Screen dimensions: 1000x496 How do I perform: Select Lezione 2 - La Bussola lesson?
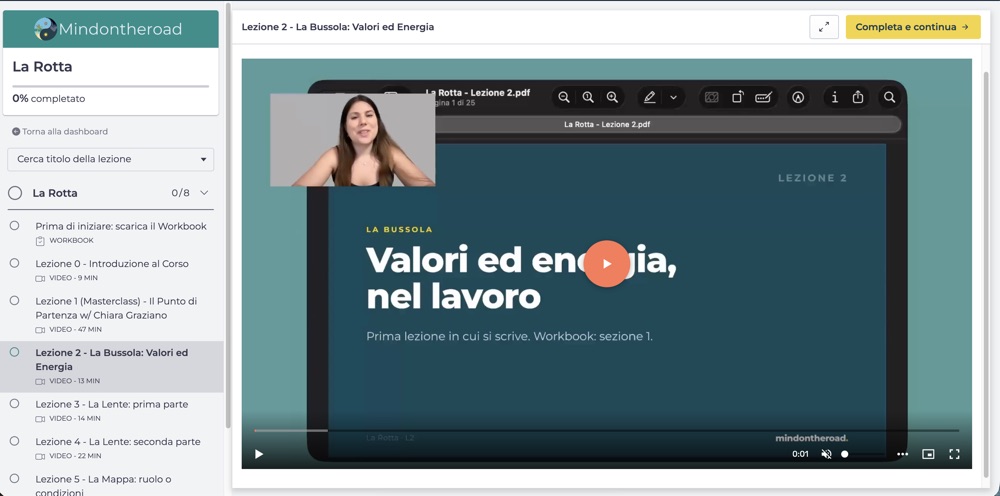coord(112,360)
